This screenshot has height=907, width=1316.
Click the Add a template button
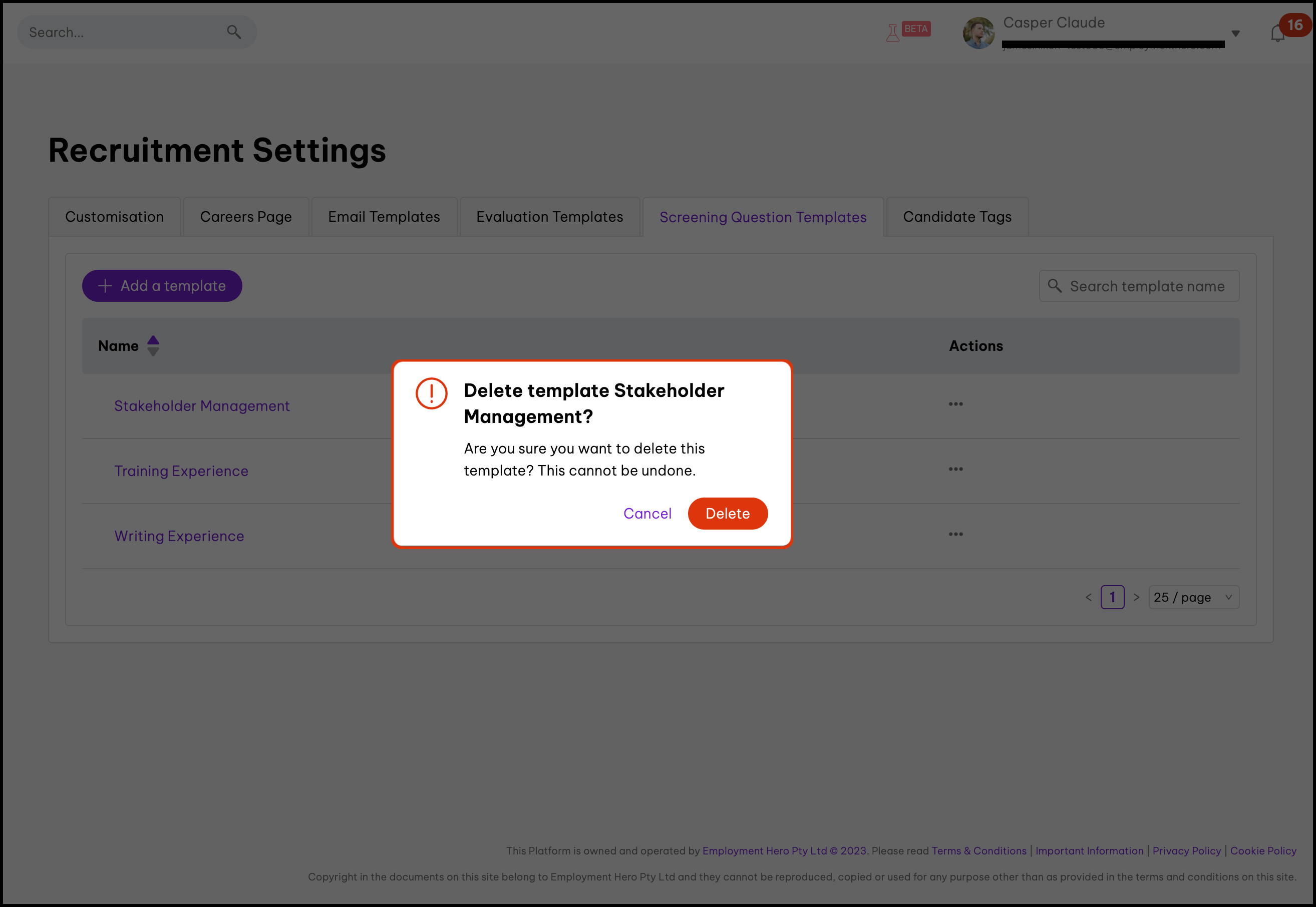click(162, 286)
